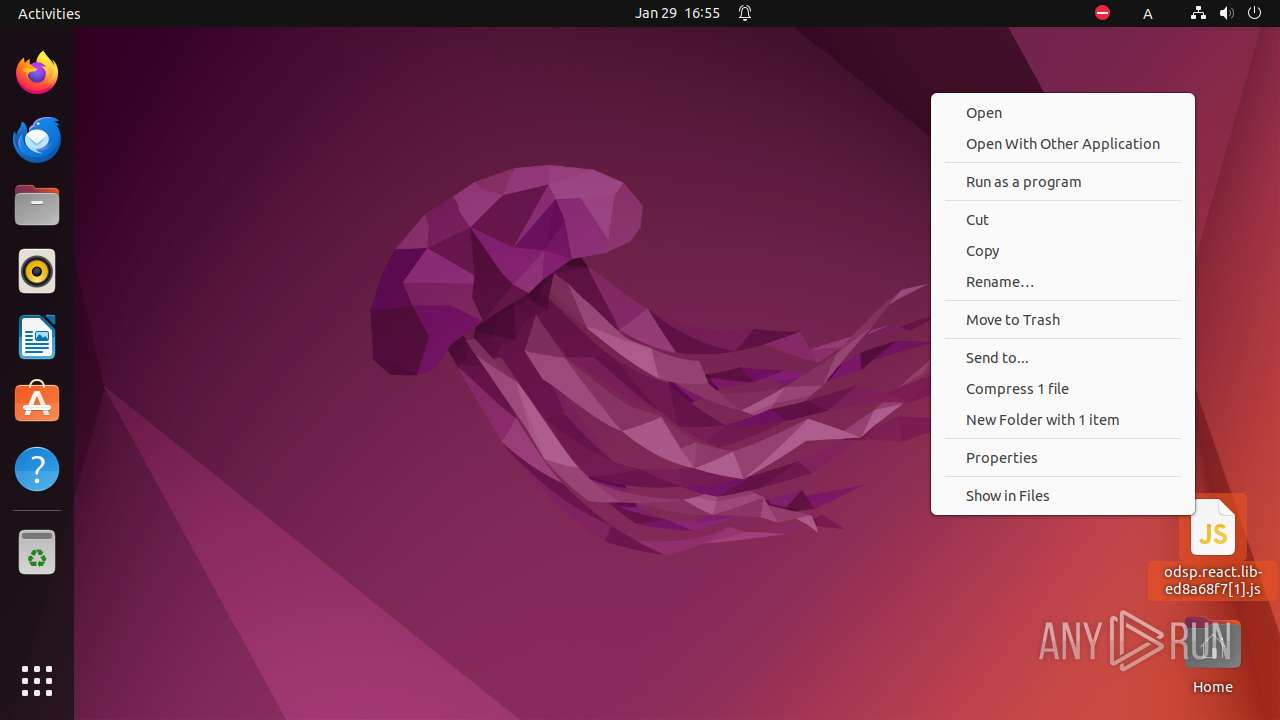Choose Move to Trash
This screenshot has width=1280, height=720.
pyautogui.click(x=1063, y=320)
